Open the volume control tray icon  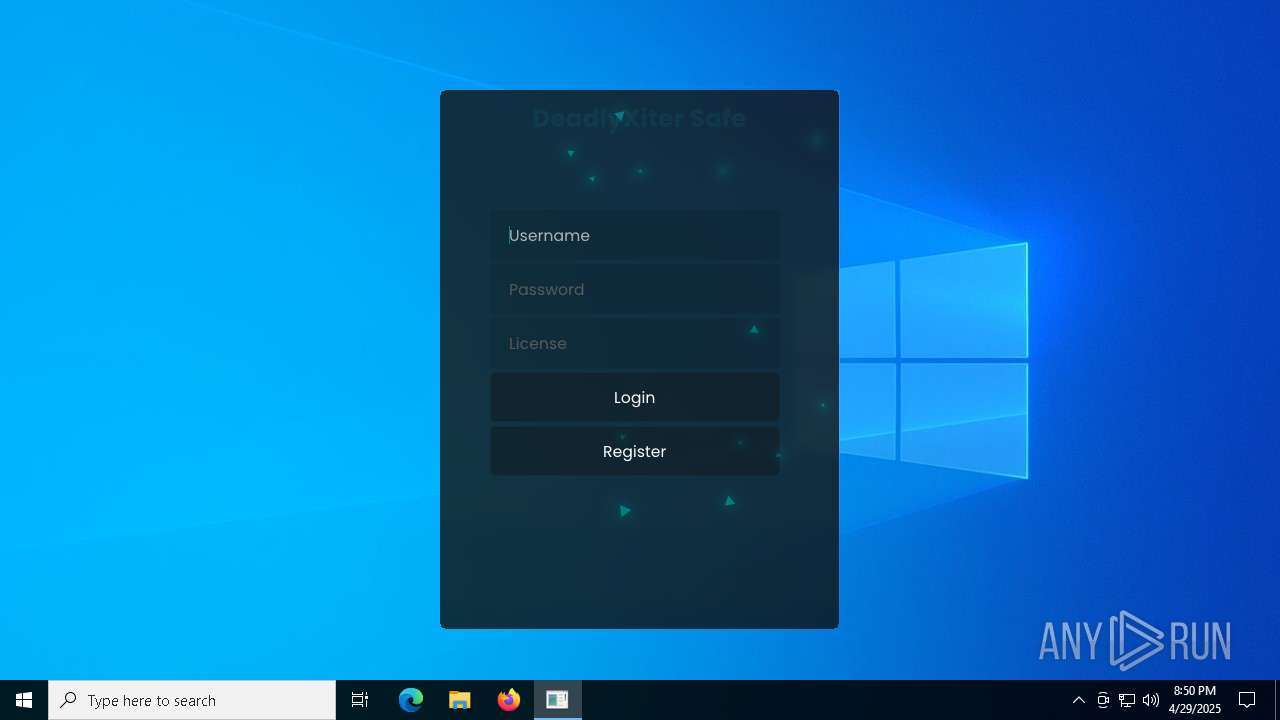click(x=1151, y=700)
